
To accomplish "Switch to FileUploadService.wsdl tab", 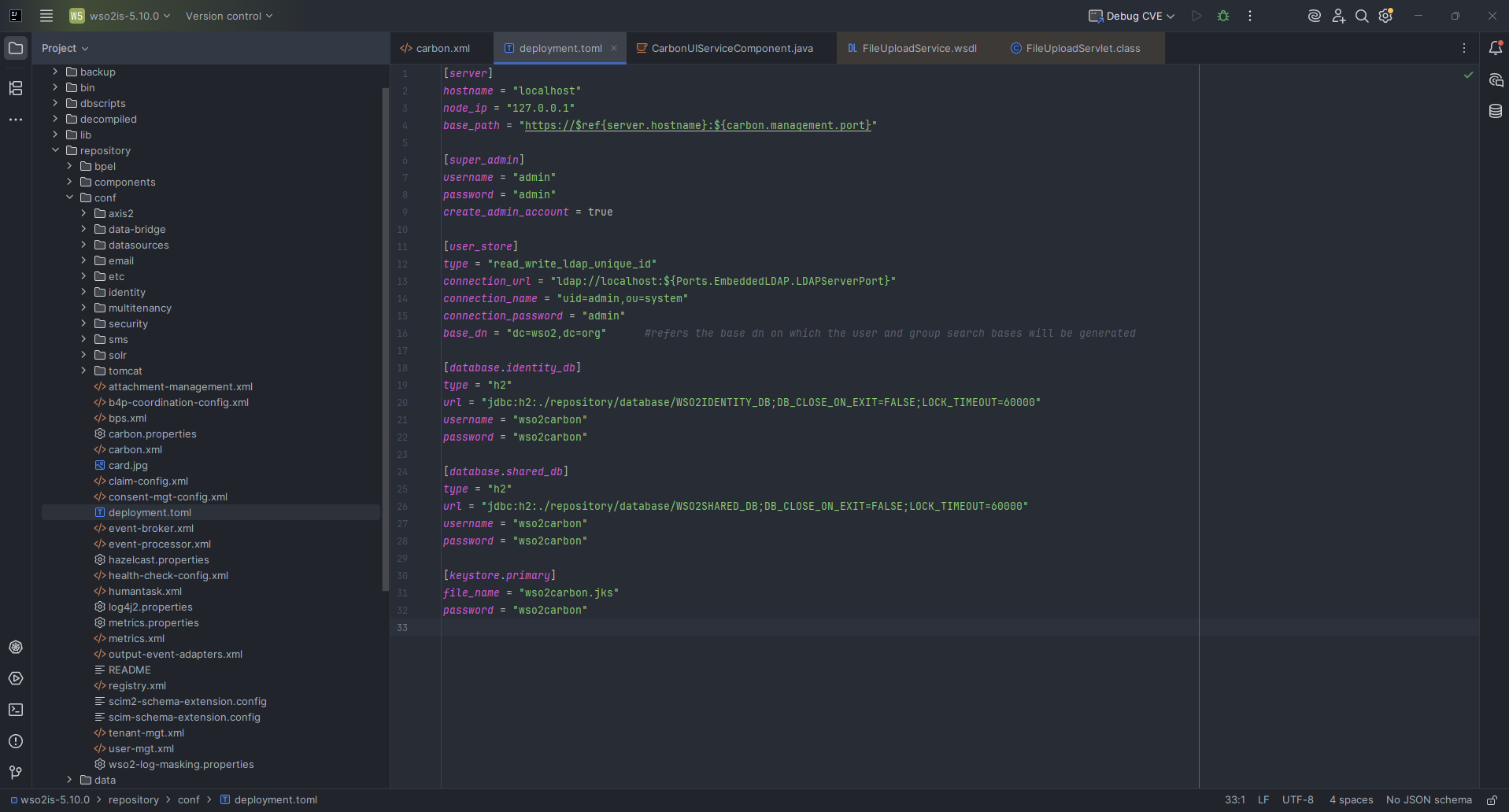I will coord(919,48).
